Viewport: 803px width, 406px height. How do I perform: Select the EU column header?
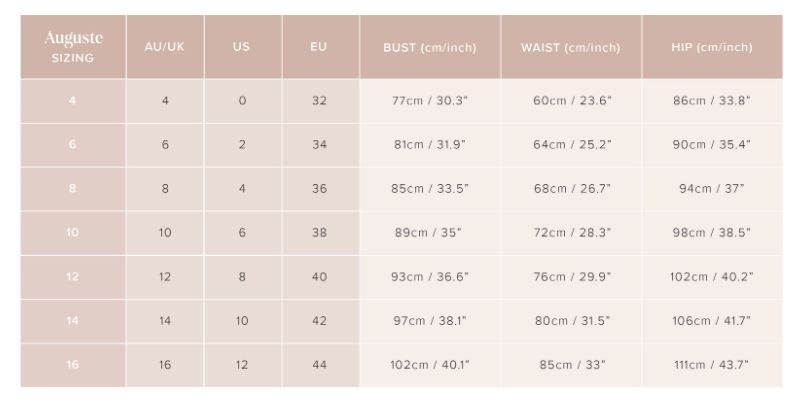[321, 47]
